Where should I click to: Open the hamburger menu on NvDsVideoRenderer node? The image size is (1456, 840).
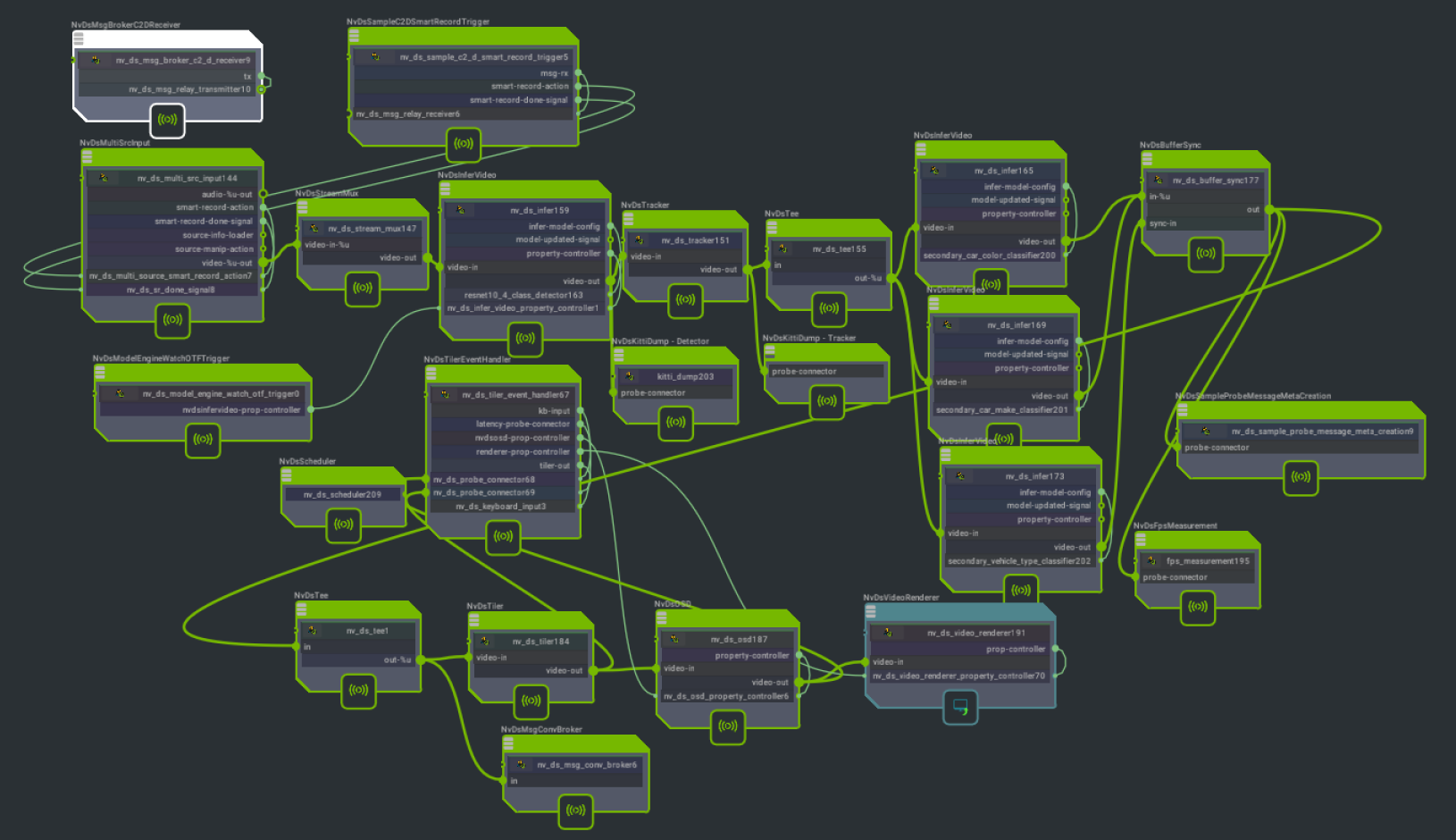pyautogui.click(x=871, y=611)
